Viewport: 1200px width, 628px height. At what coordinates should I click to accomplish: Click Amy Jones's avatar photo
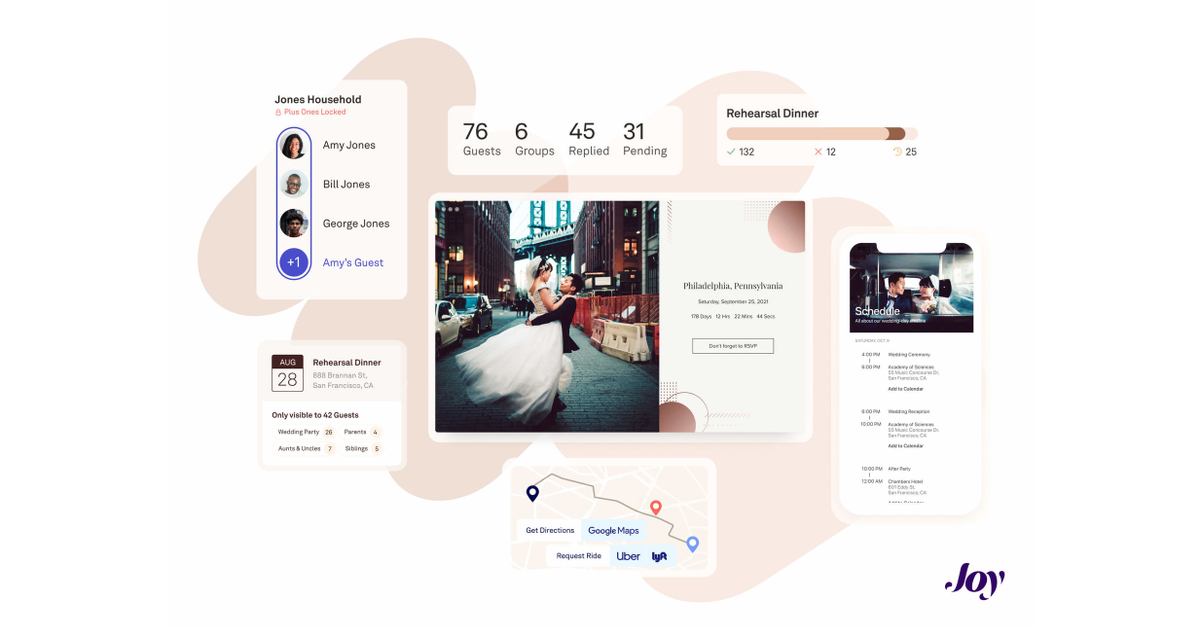point(294,146)
